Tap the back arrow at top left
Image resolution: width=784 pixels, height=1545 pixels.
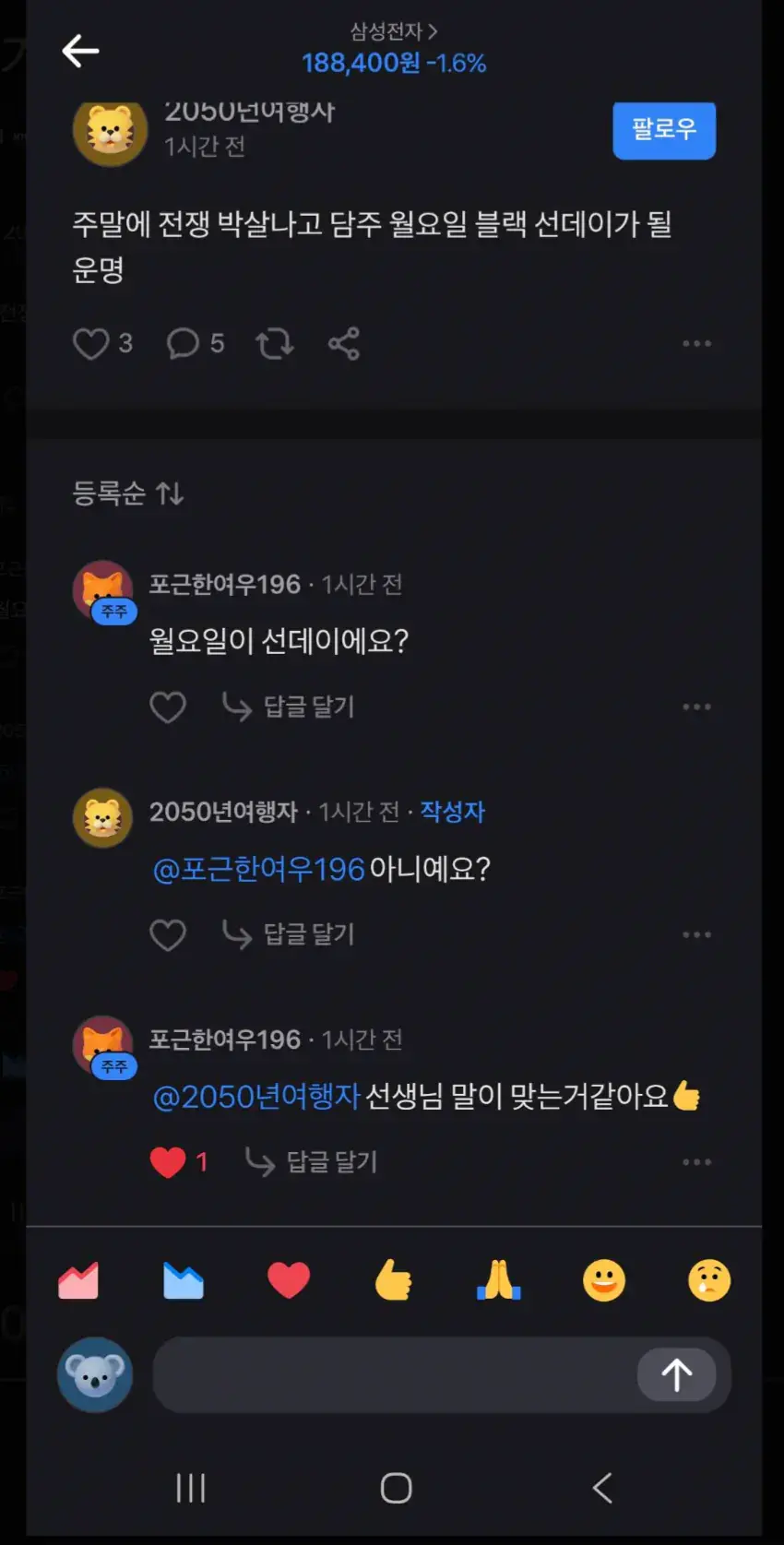click(80, 51)
